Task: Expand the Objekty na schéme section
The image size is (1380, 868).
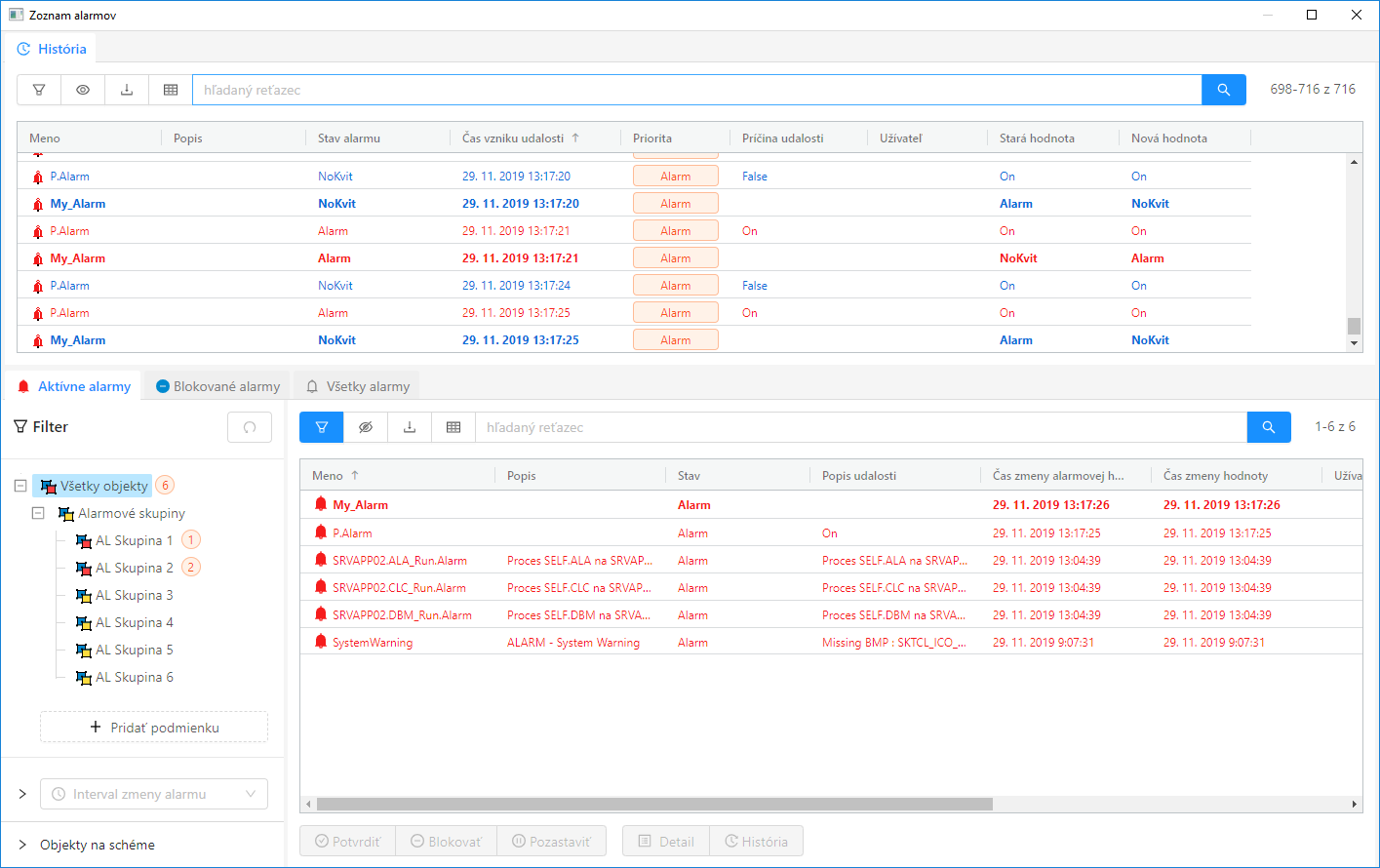Action: coord(22,845)
